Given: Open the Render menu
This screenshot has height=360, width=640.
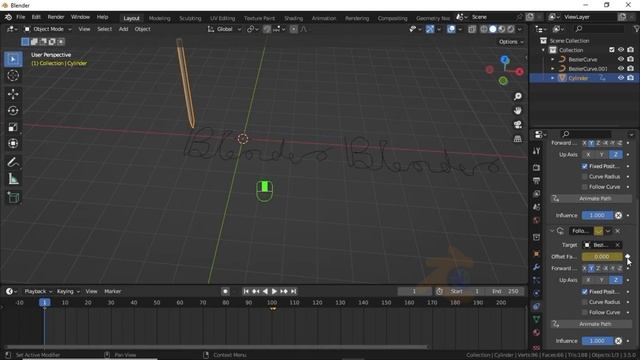Looking at the screenshot, I should [x=56, y=17].
